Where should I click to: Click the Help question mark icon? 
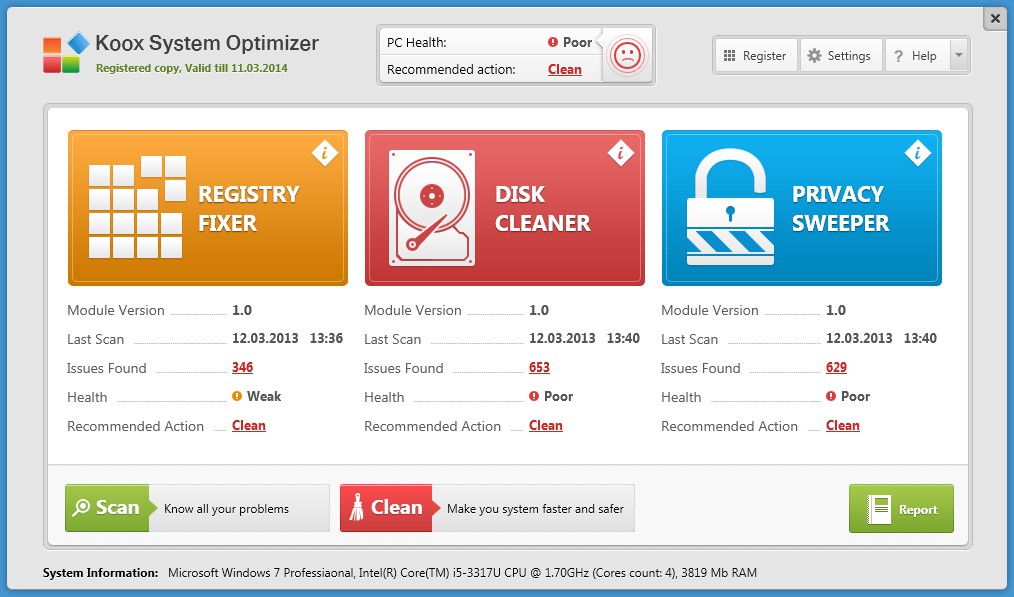pos(898,56)
